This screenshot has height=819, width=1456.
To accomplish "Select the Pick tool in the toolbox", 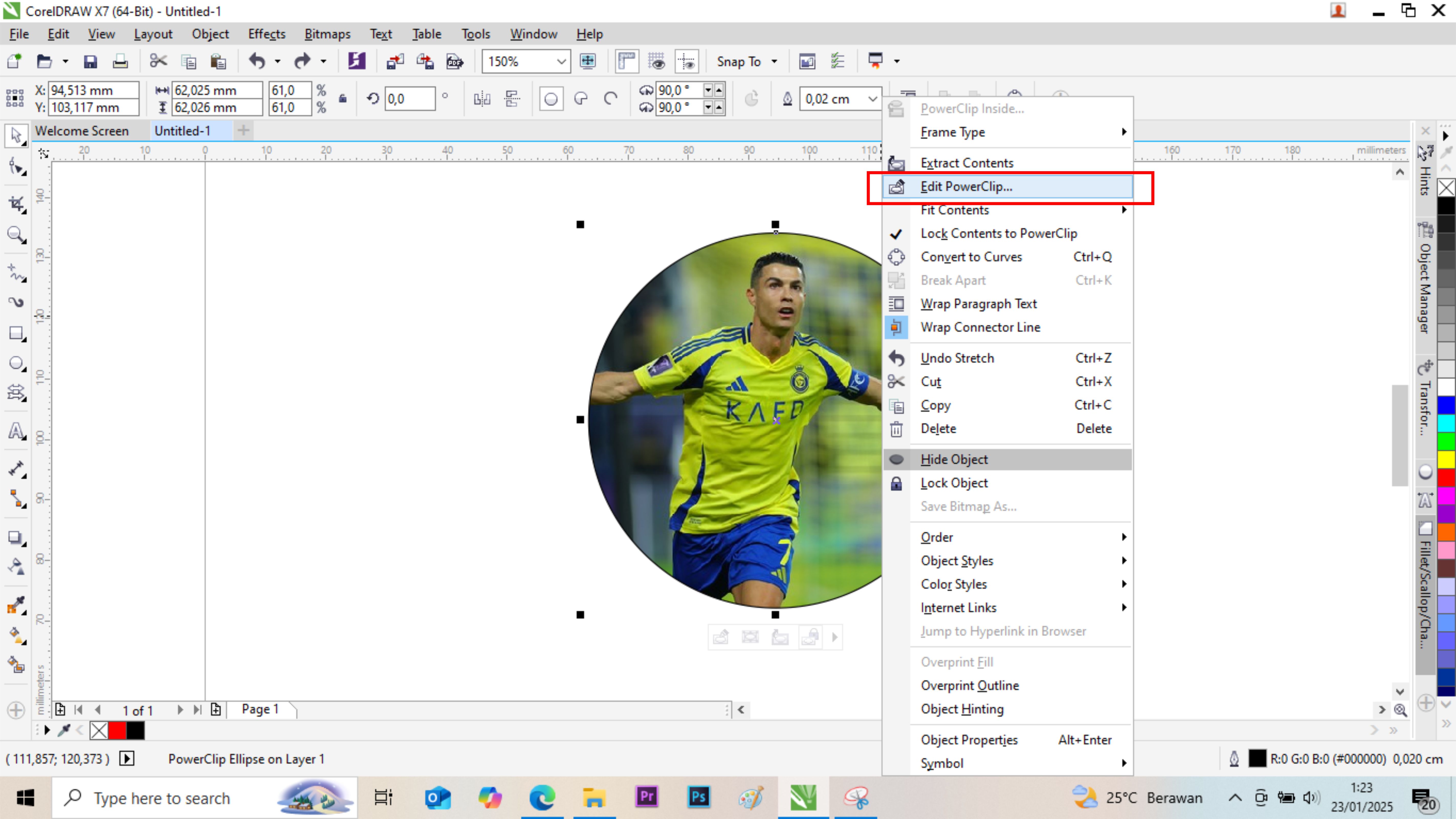I will coord(16,135).
